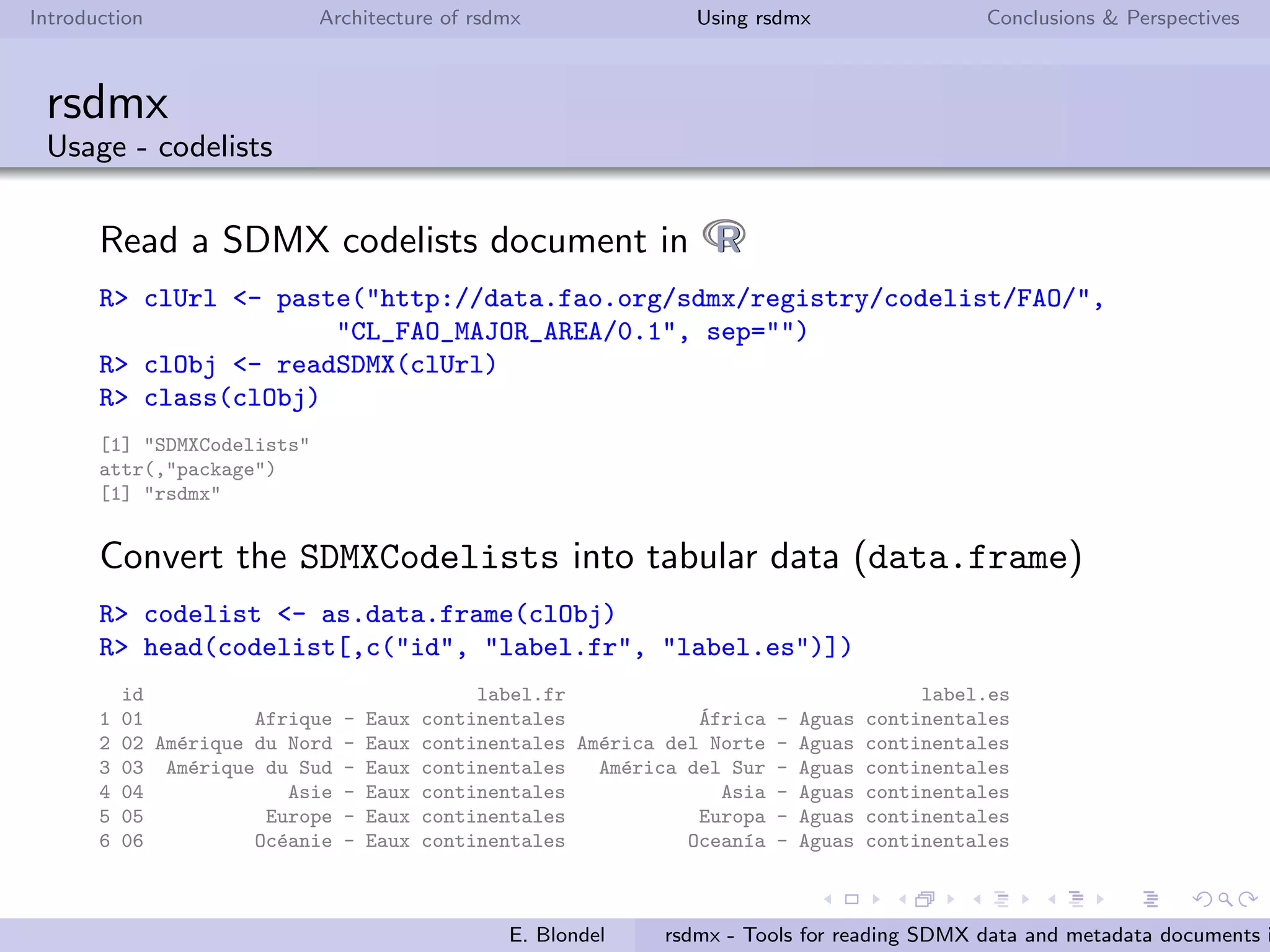Go to next slide arrow
Viewport: 1270px width, 952px height.
click(876, 899)
